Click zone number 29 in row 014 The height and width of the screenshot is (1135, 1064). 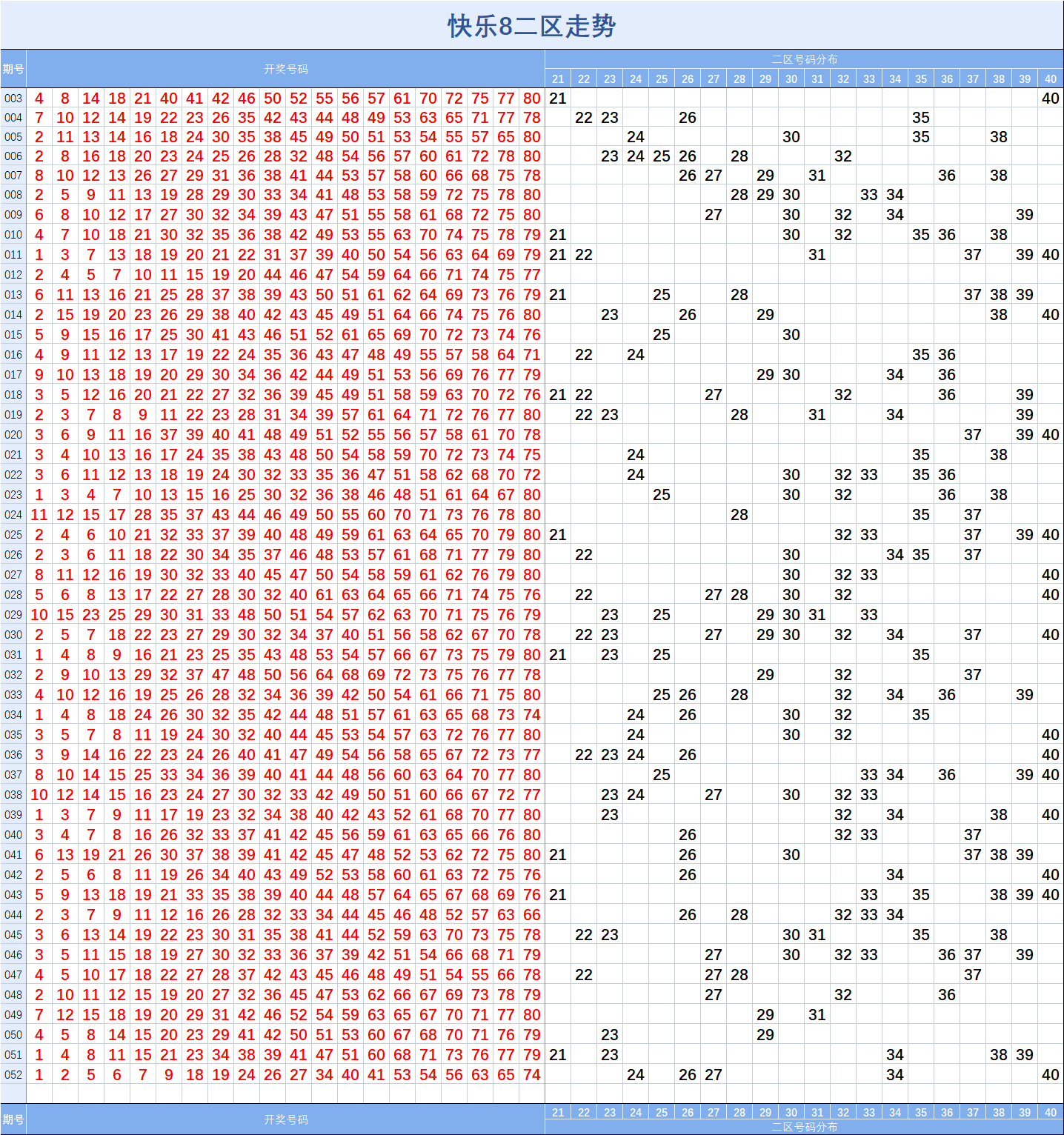click(765, 315)
